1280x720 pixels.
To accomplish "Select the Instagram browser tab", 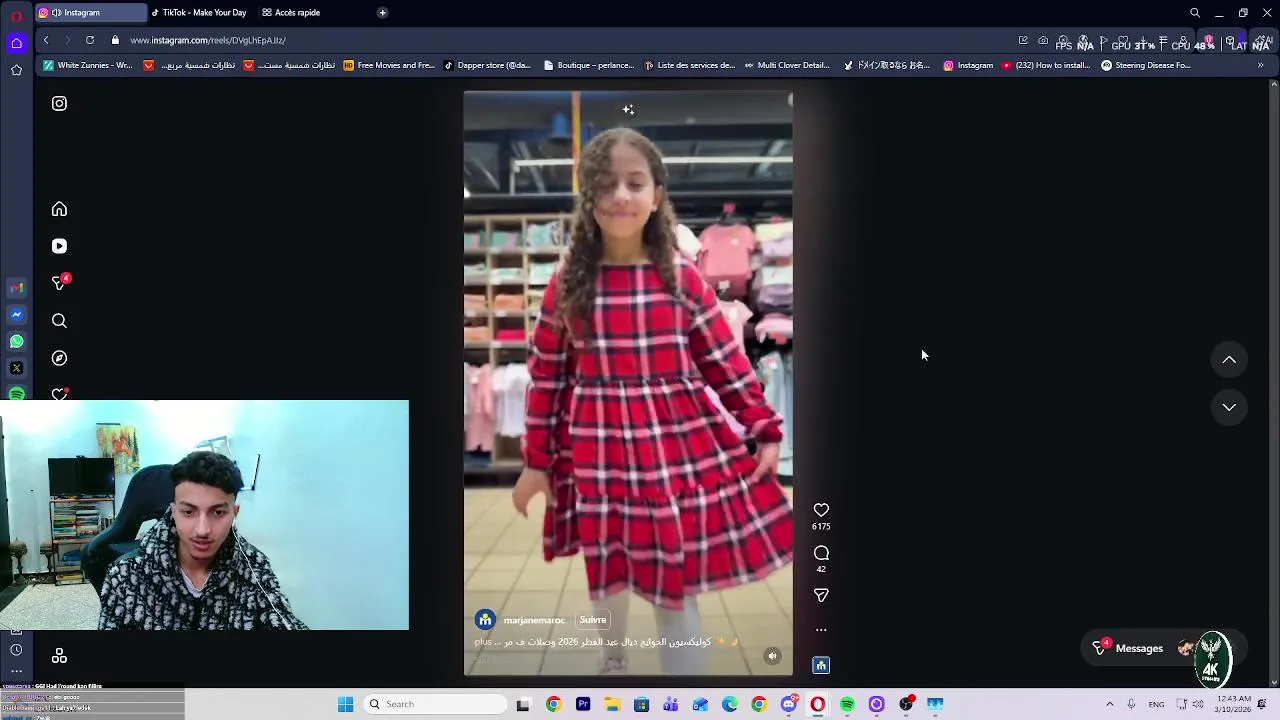I will (x=90, y=13).
